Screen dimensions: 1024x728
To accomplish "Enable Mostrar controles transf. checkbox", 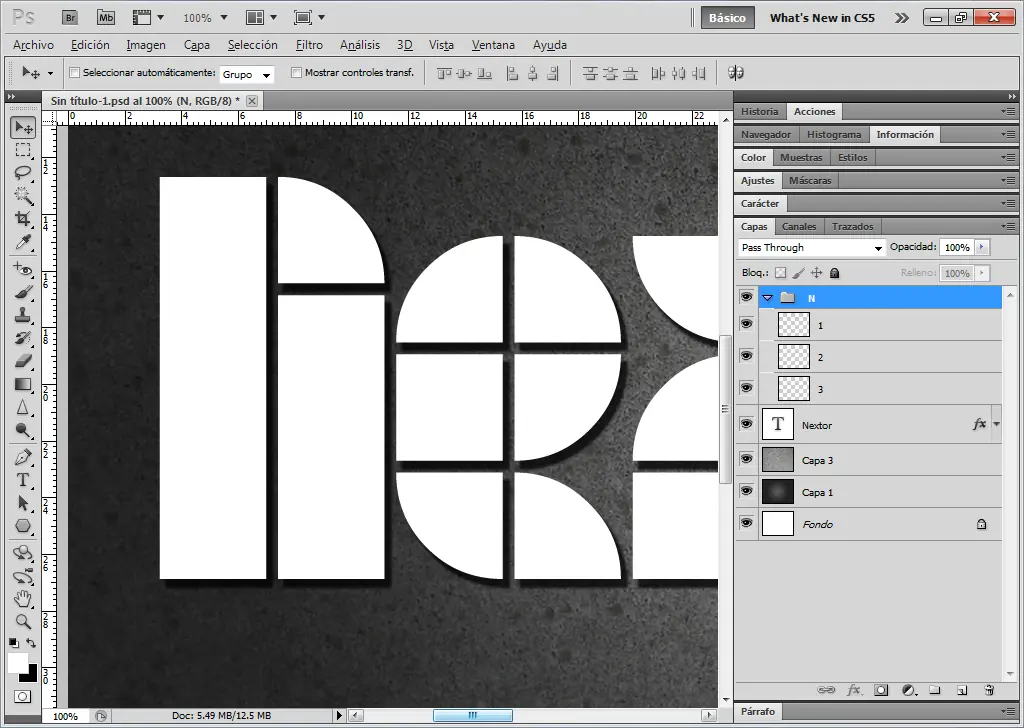I will [x=296, y=73].
